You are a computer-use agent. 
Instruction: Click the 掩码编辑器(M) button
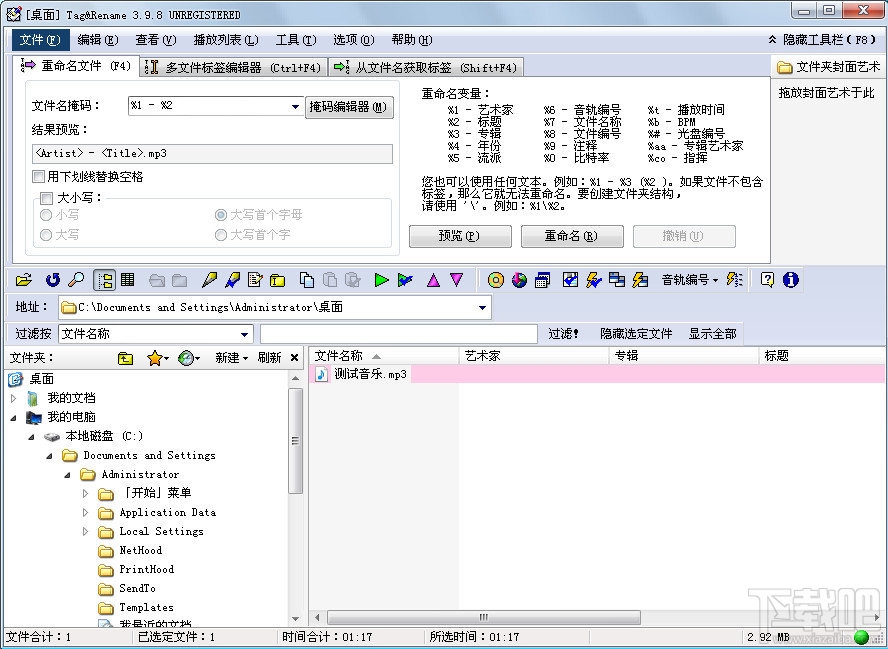tap(349, 107)
